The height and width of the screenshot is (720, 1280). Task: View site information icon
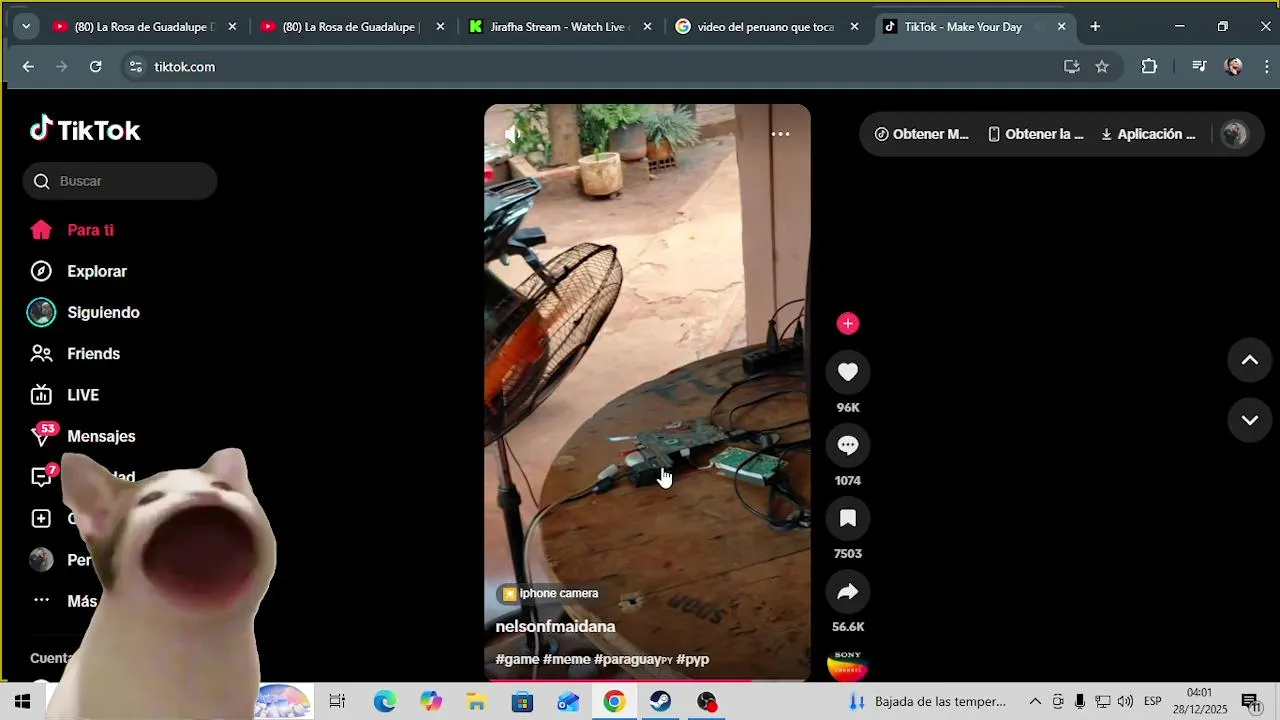click(135, 67)
